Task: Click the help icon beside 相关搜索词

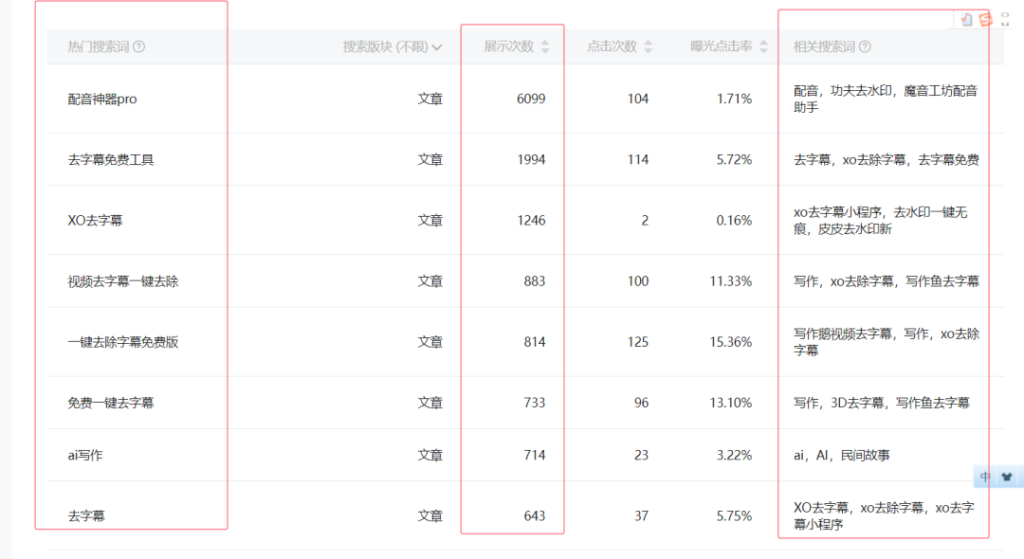Action: [865, 47]
